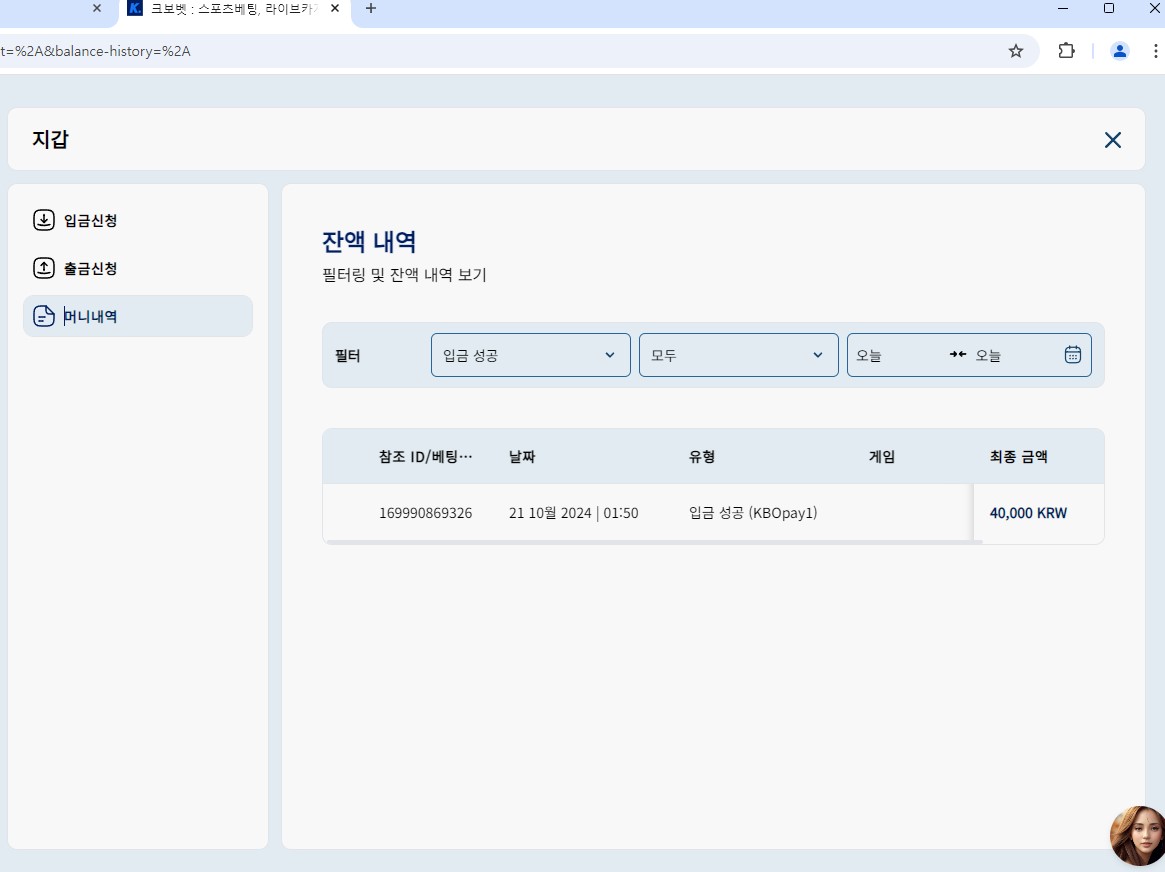Viewport: 1165px width, 872px height.
Task: Click the arrows icon between the dates
Action: click(x=958, y=354)
